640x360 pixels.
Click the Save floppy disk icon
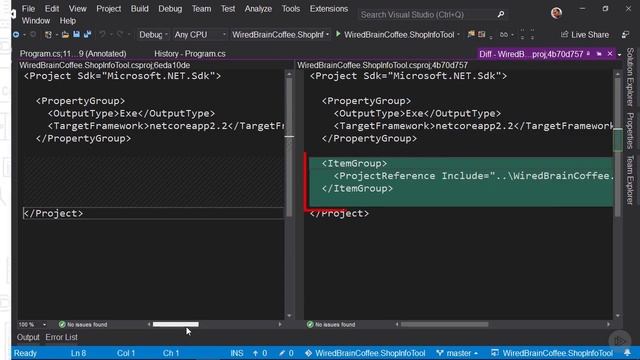pyautogui.click(x=76, y=35)
